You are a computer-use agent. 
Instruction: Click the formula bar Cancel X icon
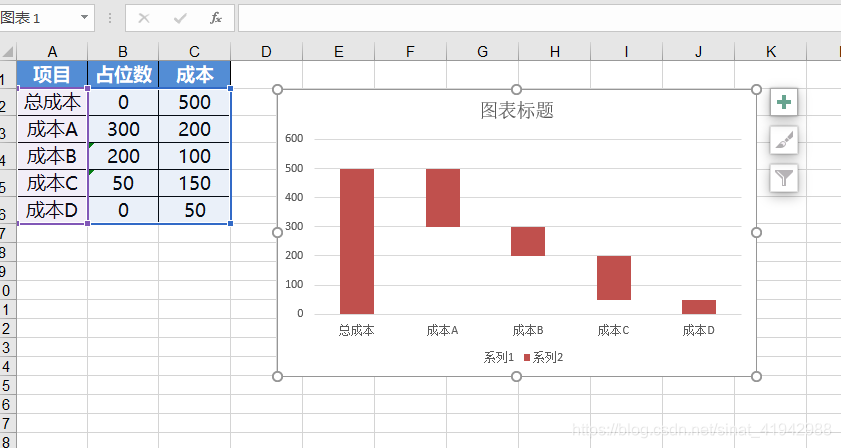tap(144, 18)
